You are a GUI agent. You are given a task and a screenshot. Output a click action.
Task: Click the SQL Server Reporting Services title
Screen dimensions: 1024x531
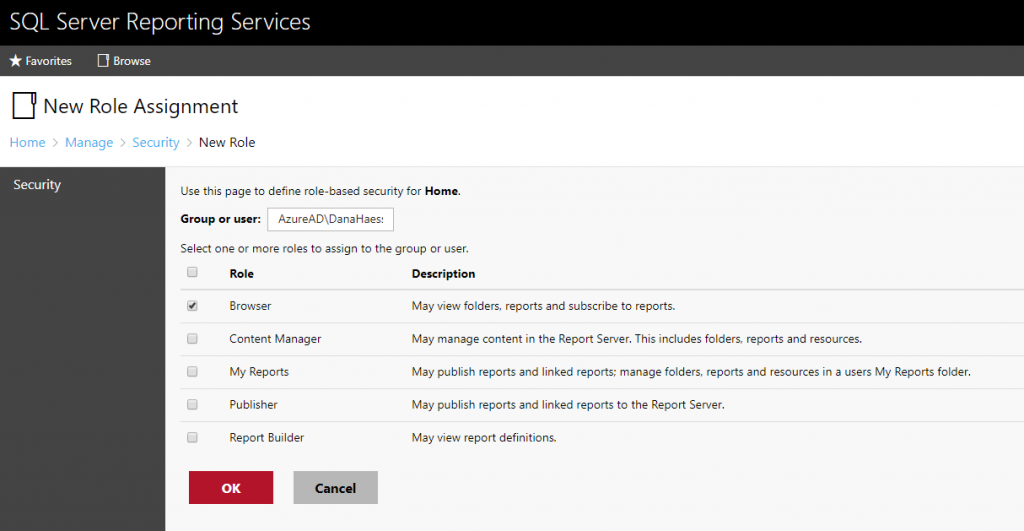[160, 22]
